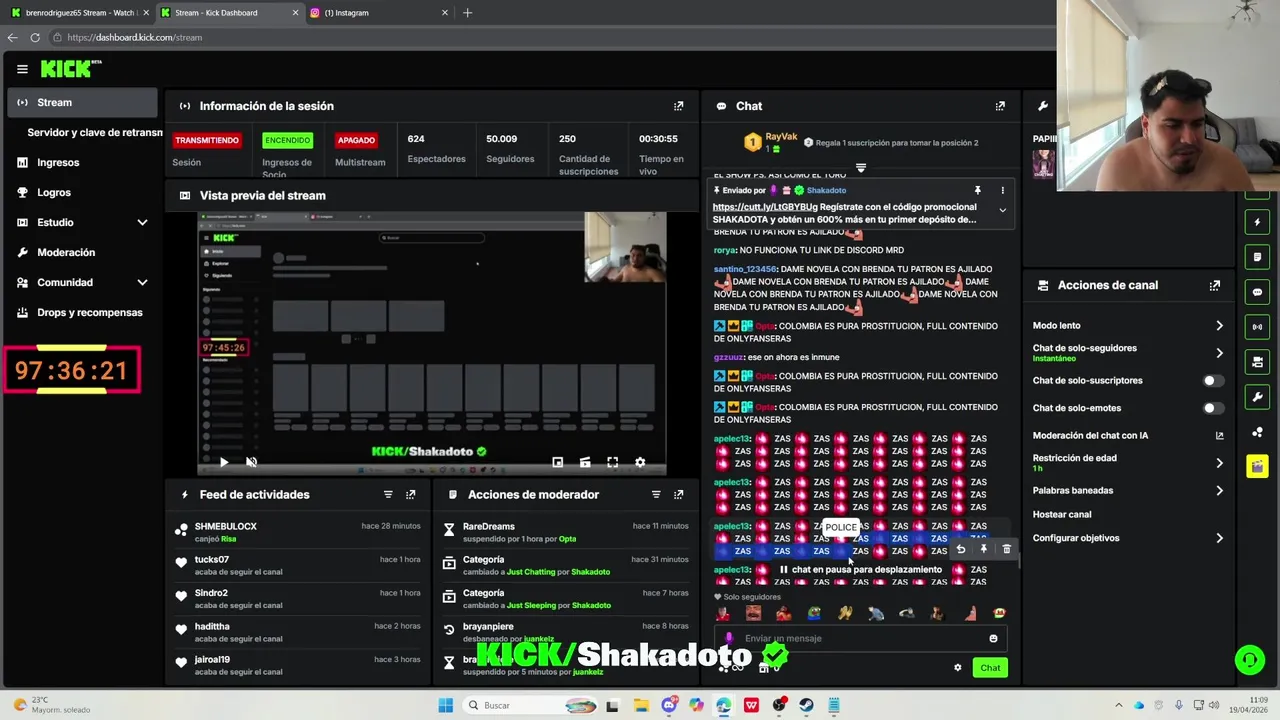
Task: Click the chat bubble icon in right sidebar
Action: [x=1257, y=292]
